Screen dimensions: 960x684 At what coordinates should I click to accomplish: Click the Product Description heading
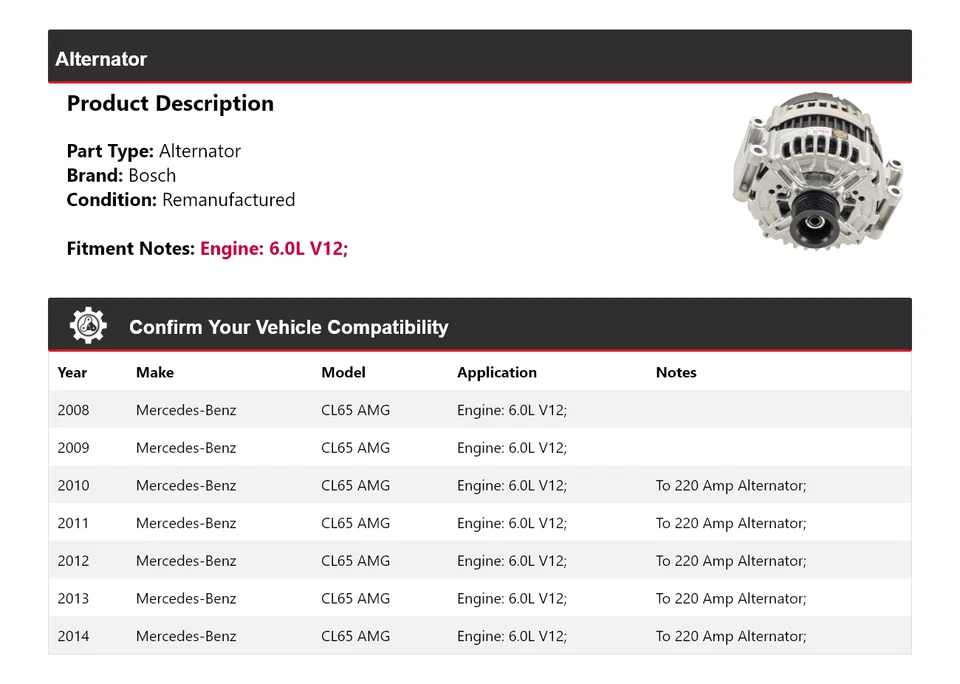170,103
